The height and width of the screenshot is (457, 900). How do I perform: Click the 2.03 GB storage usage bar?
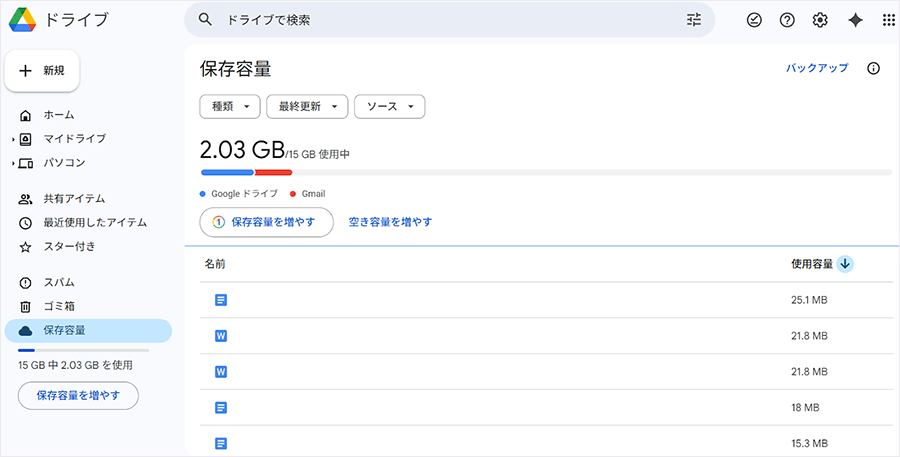(545, 173)
